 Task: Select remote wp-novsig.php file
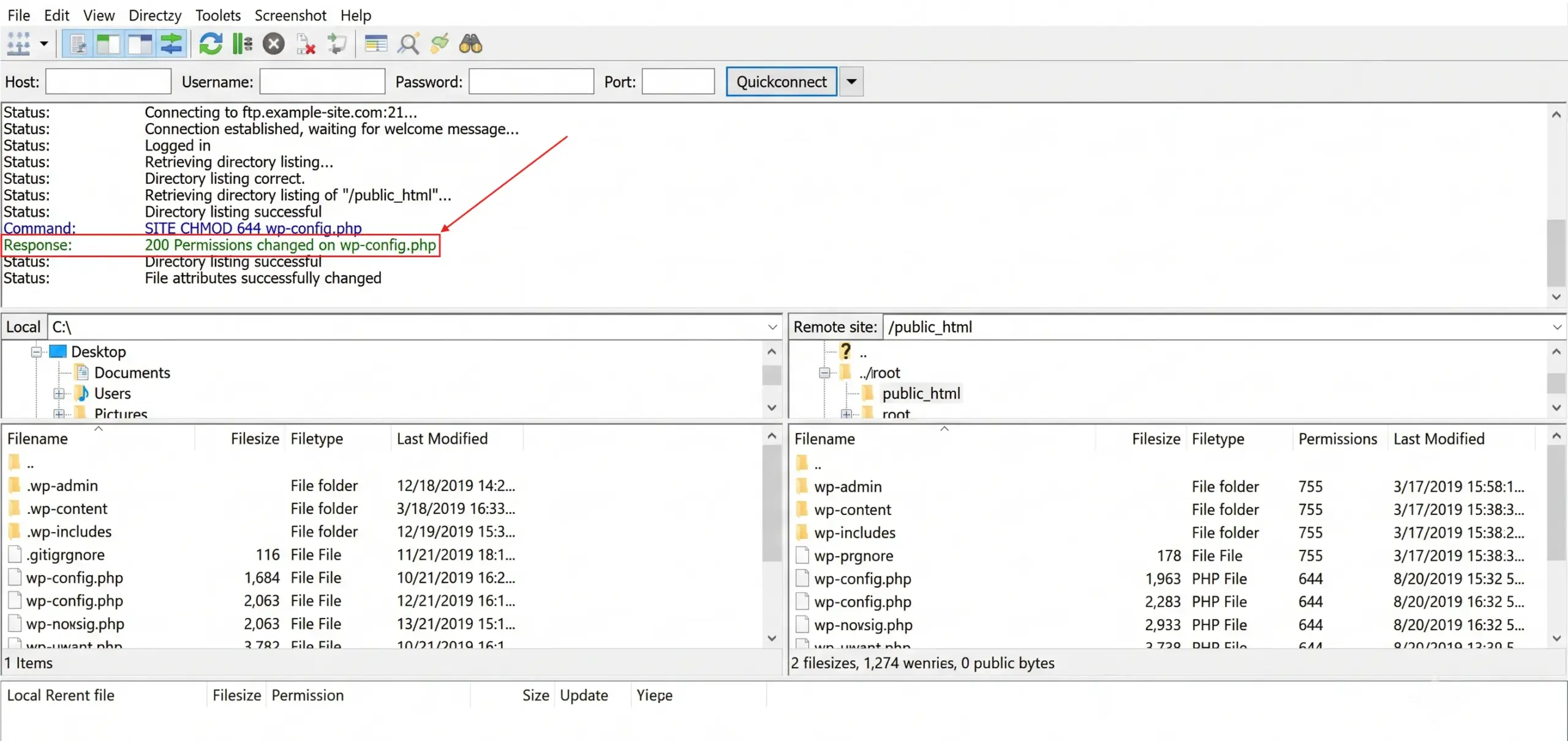863,625
